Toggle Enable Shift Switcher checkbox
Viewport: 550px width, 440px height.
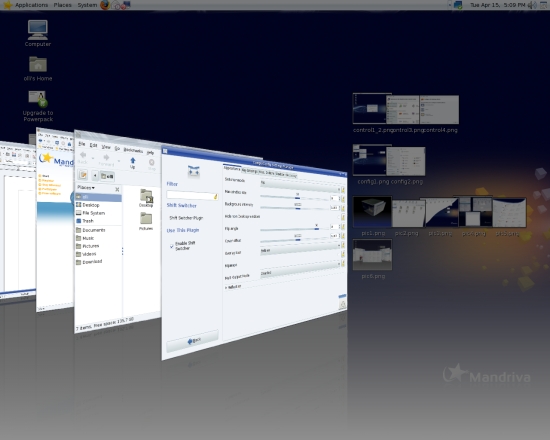(172, 246)
